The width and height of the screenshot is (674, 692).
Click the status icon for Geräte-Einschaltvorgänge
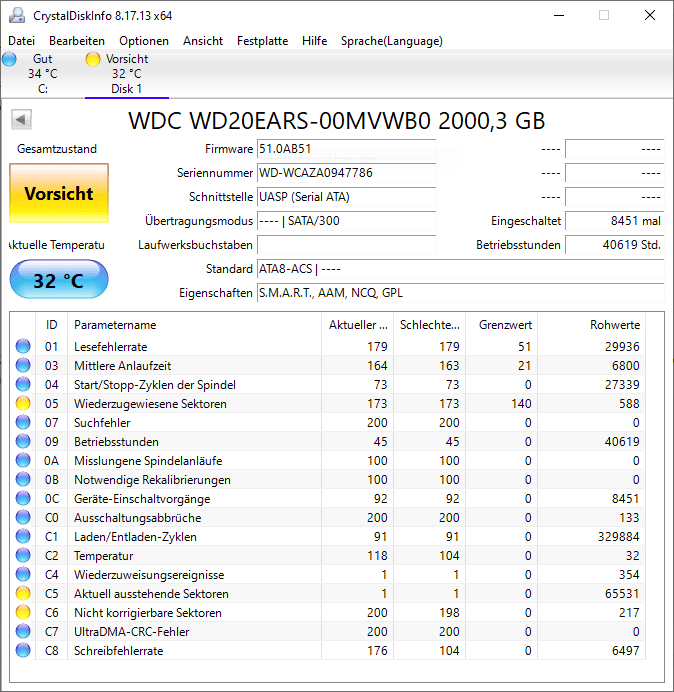23,498
